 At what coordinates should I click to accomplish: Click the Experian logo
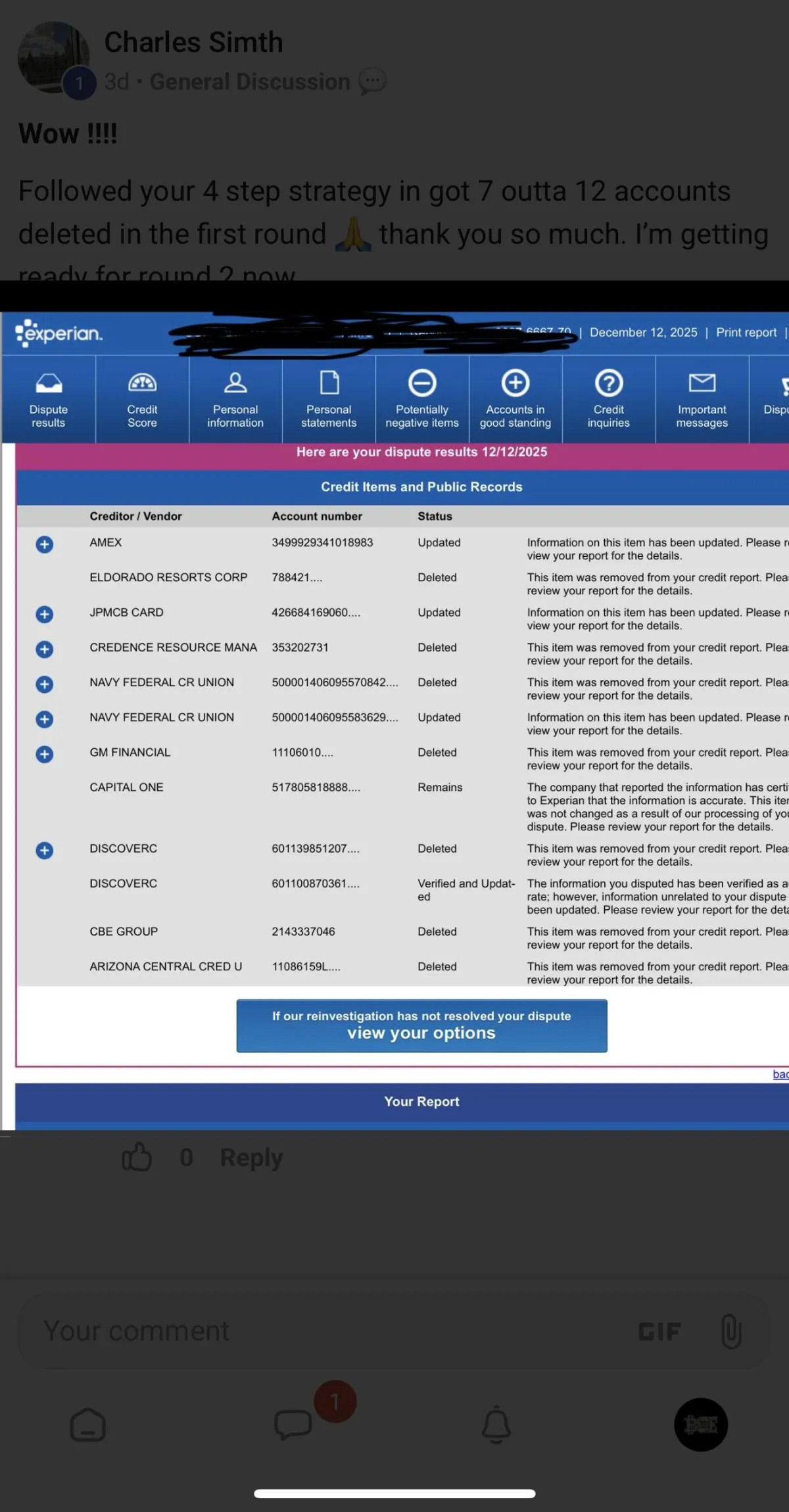click(x=59, y=333)
